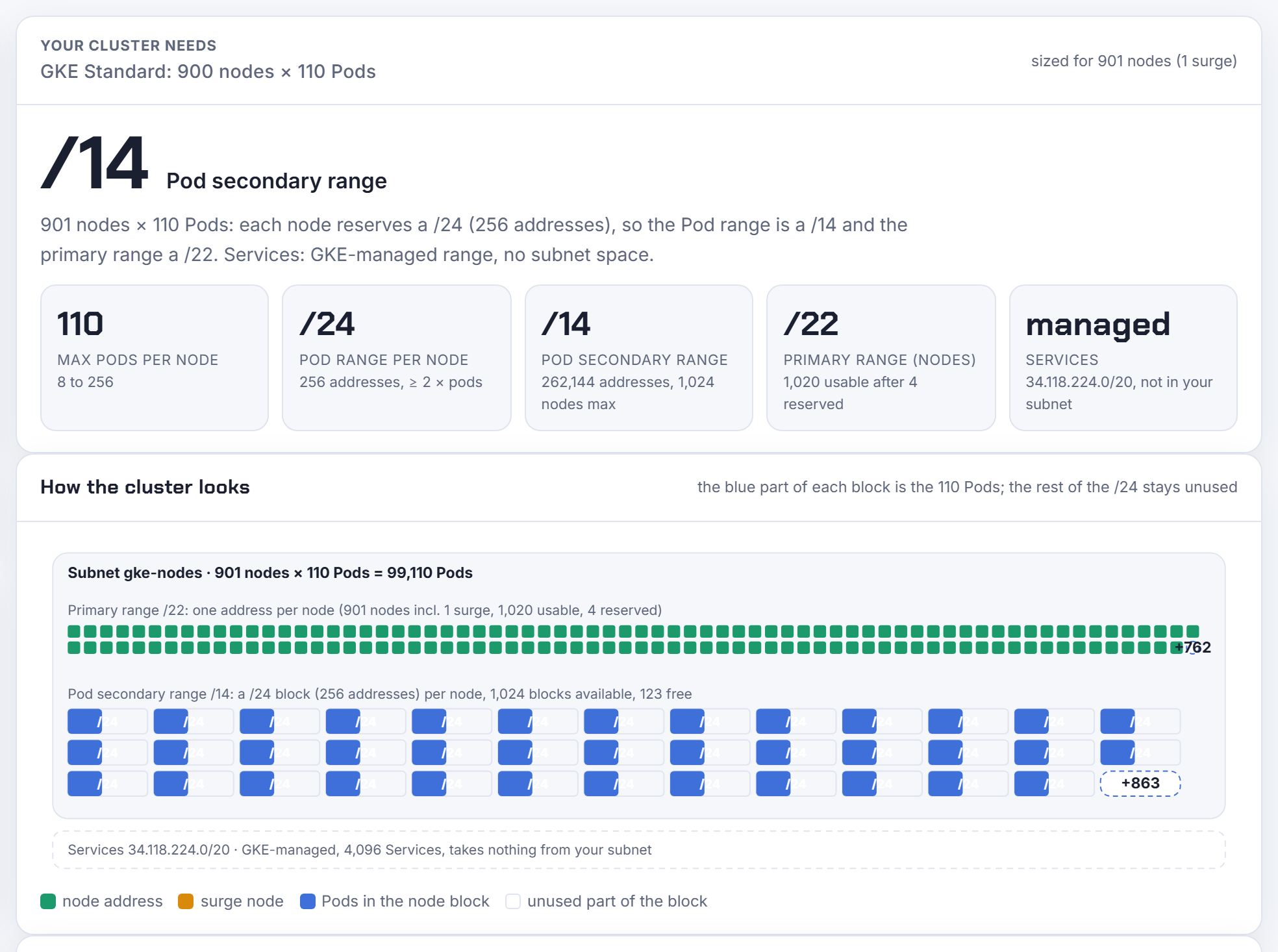1278x952 pixels.
Task: Select the managed Services card
Action: (1123, 358)
